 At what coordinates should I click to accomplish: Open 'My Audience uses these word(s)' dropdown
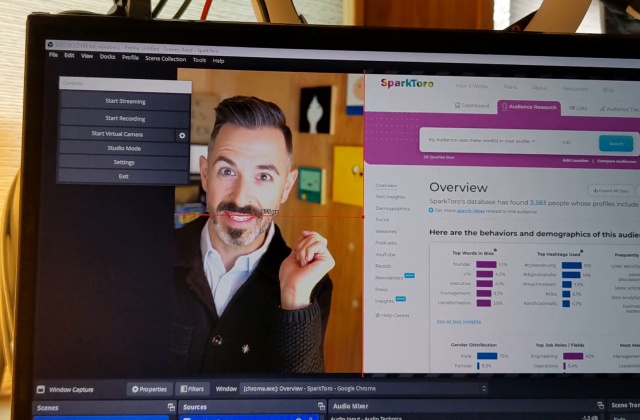tap(482, 140)
